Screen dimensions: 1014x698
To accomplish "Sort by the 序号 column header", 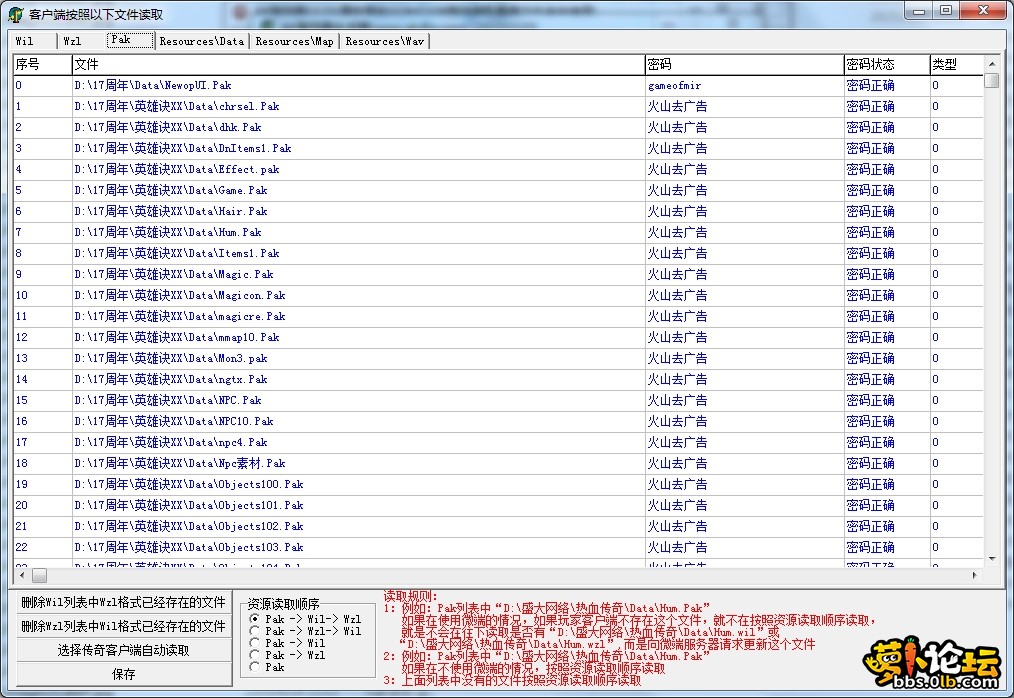I will click(43, 64).
